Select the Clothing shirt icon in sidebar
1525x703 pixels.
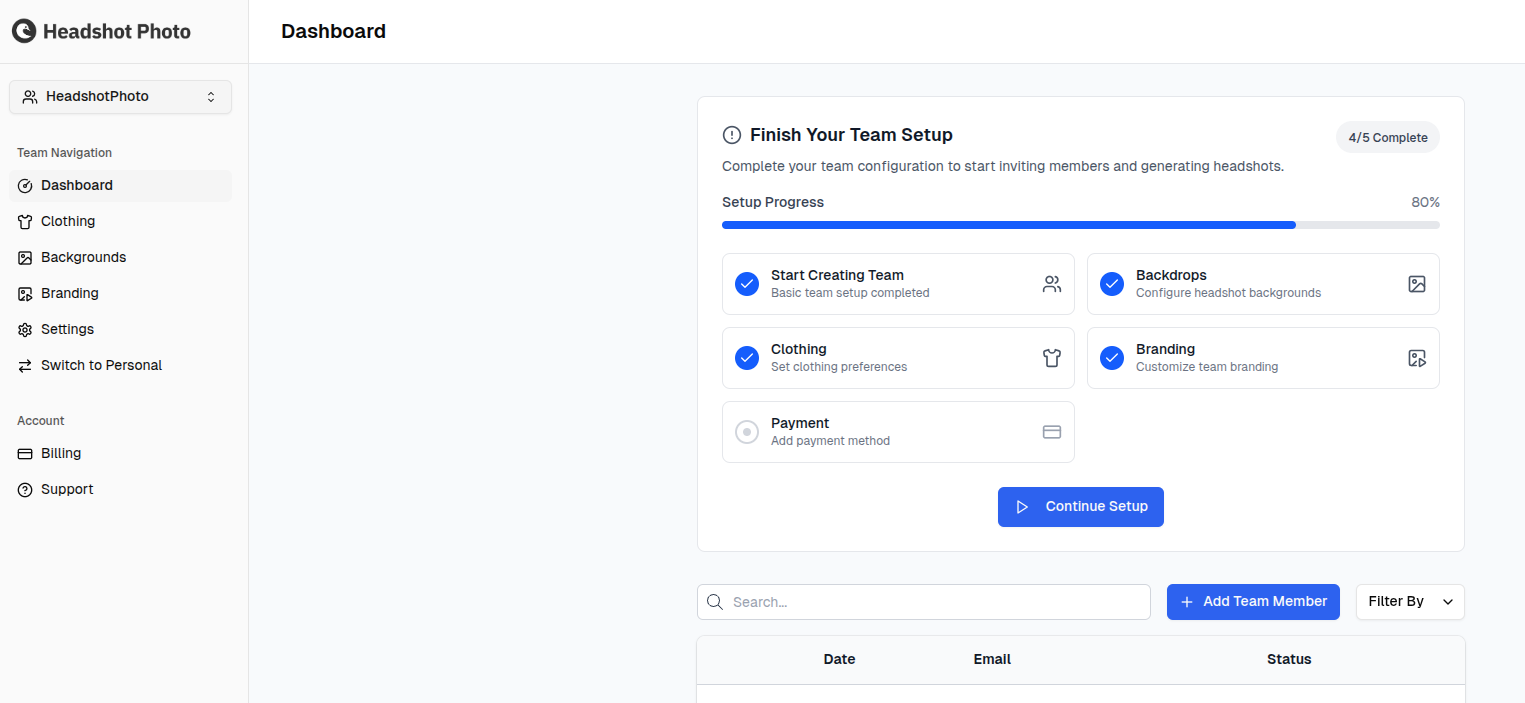25,221
